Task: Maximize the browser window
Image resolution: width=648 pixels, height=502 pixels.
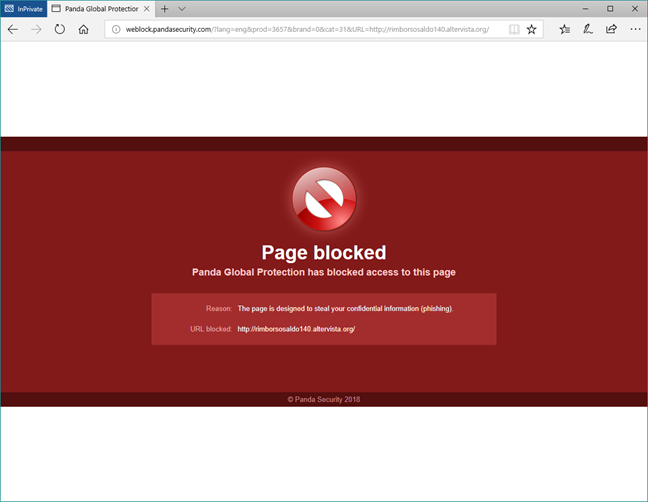Action: (x=610, y=9)
